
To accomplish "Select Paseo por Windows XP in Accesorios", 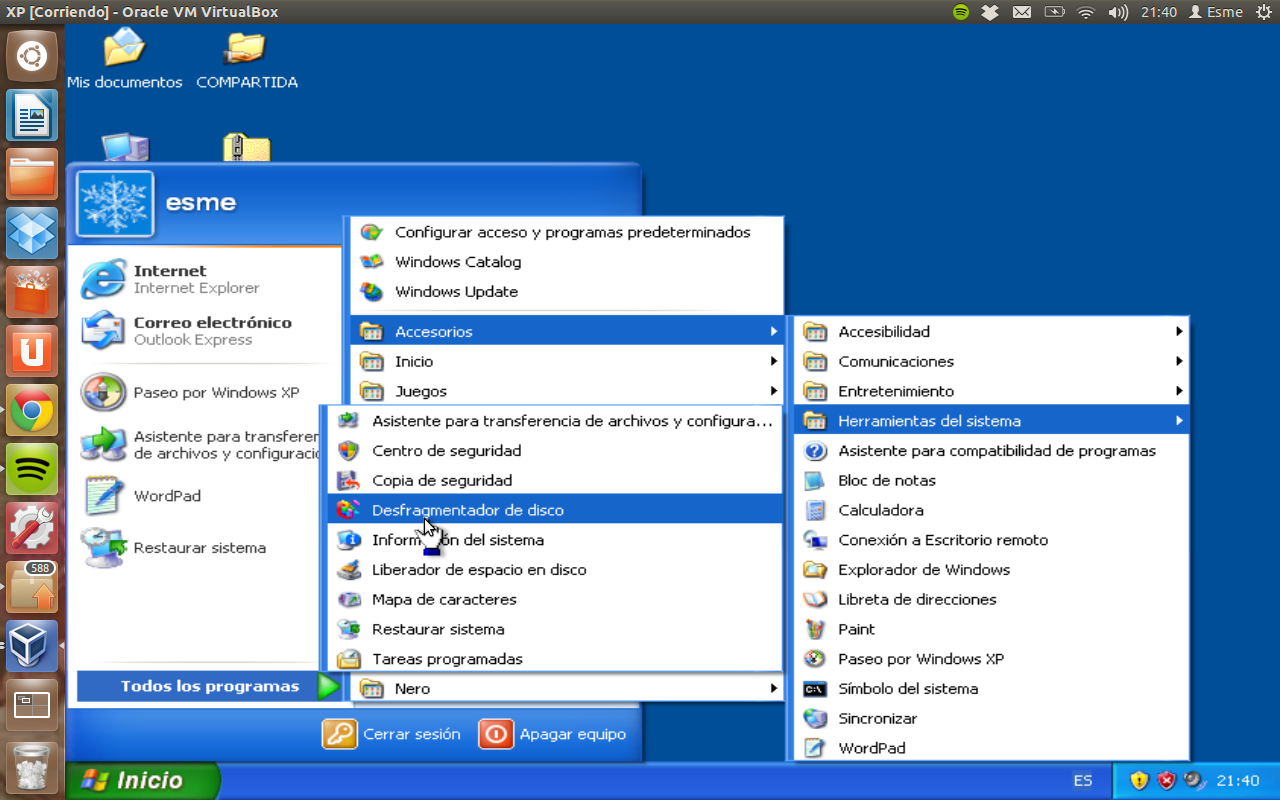I will click(991, 659).
